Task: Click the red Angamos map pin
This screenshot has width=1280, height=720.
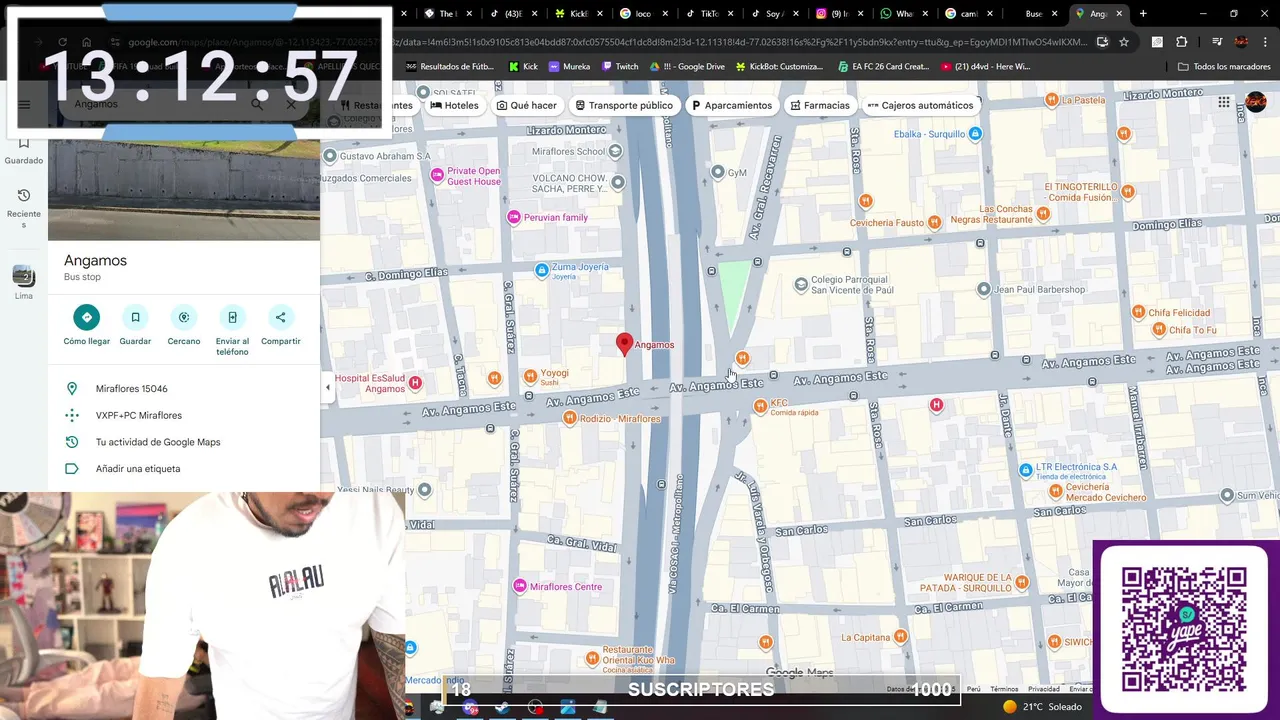Action: [x=624, y=344]
